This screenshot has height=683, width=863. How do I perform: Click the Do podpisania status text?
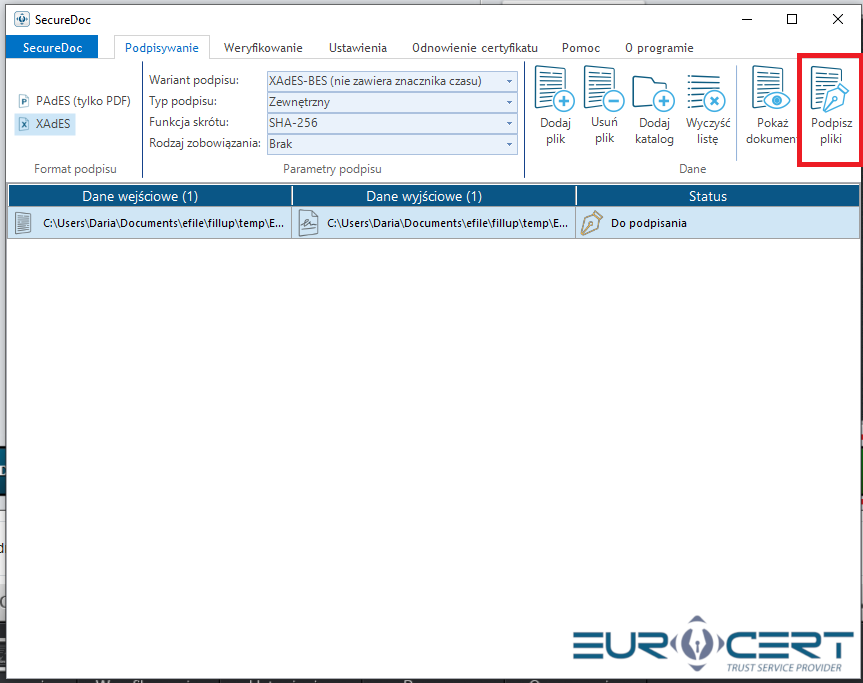click(648, 223)
